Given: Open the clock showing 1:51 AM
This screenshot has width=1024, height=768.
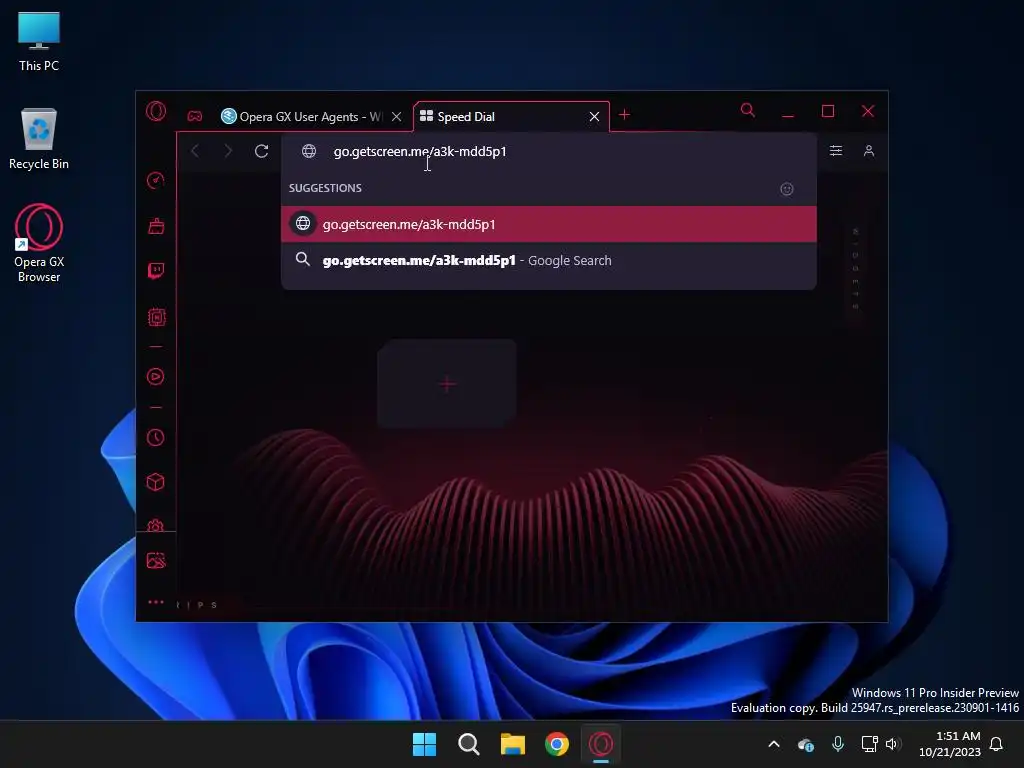Looking at the screenshot, I should (950, 744).
